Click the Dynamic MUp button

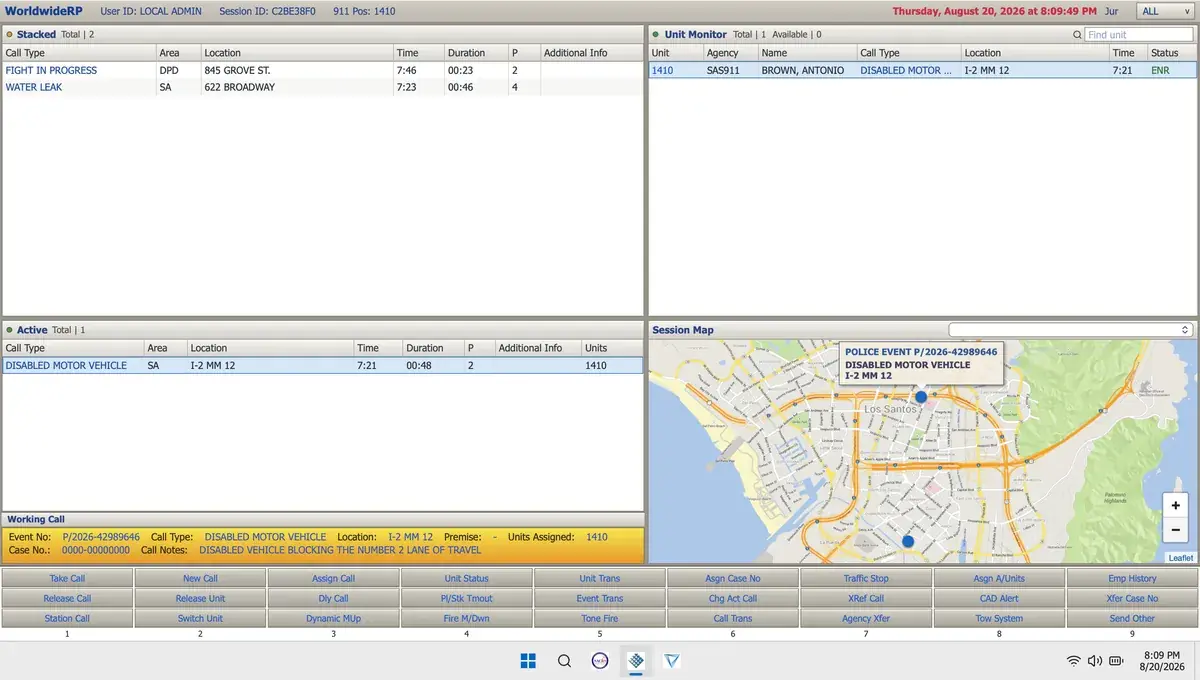333,618
